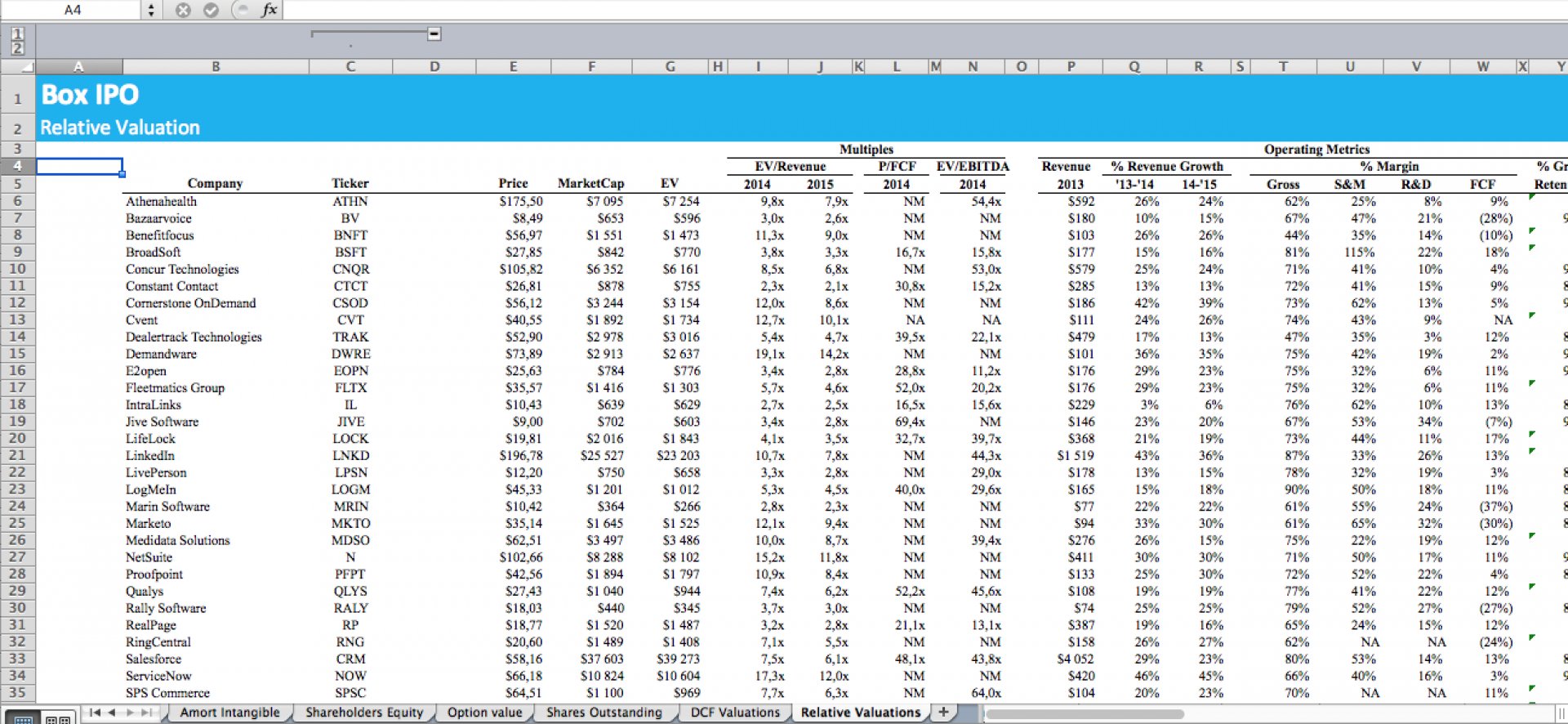This screenshot has height=724, width=1568.
Task: Go to next sheet tab arrow
Action: (x=130, y=713)
